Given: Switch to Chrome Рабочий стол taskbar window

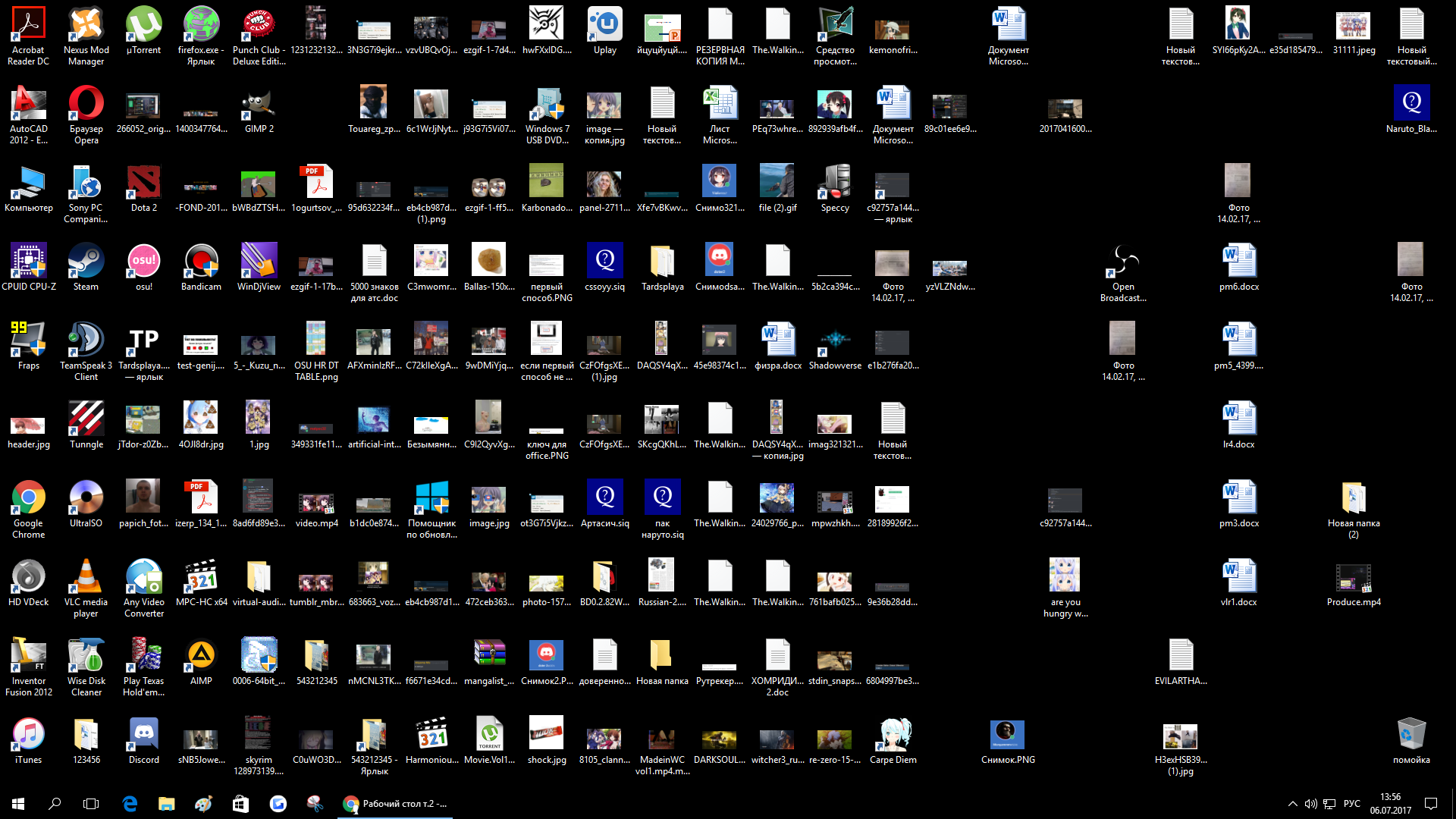Looking at the screenshot, I should click(395, 804).
